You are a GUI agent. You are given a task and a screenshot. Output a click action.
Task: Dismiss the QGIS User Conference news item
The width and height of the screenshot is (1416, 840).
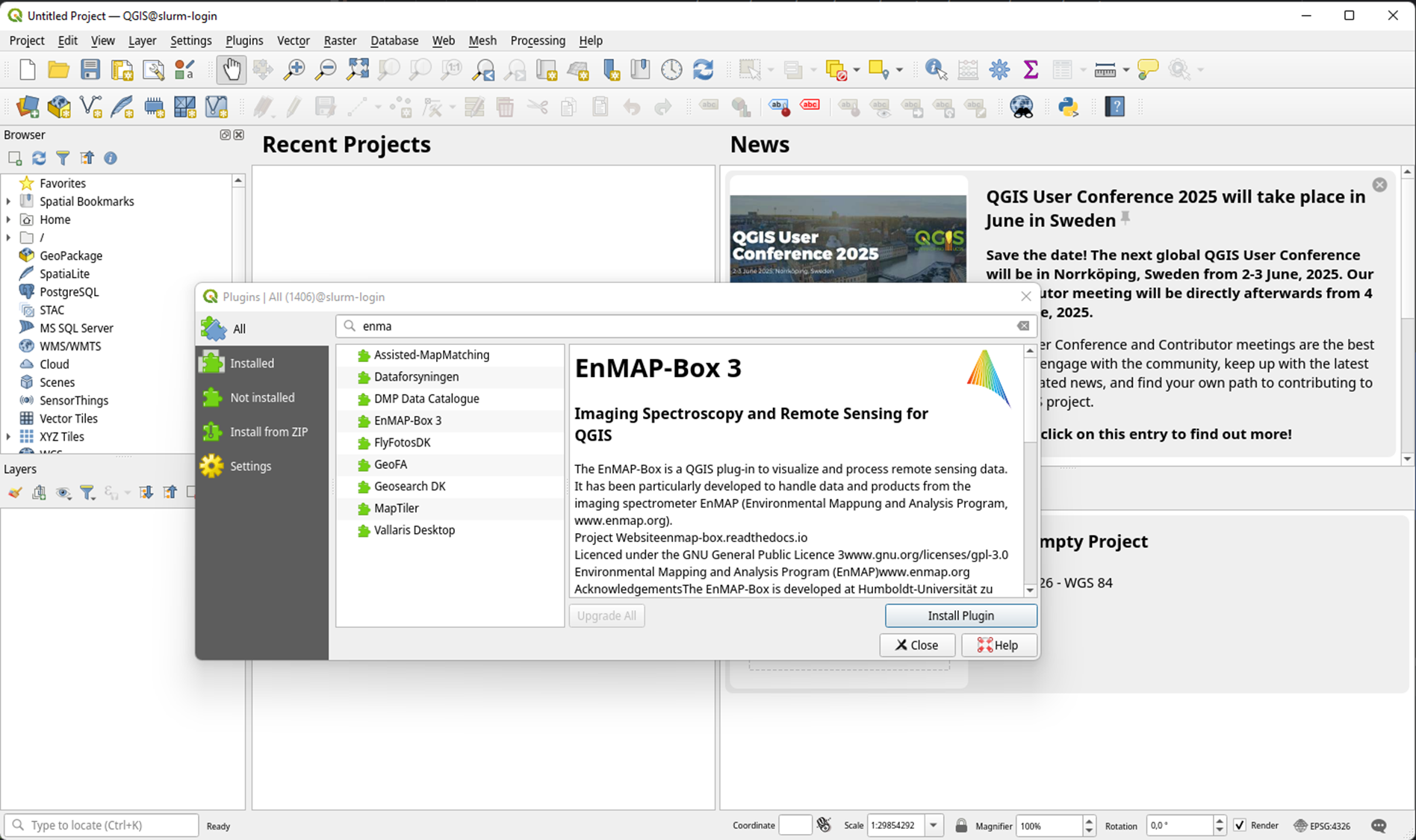point(1379,184)
